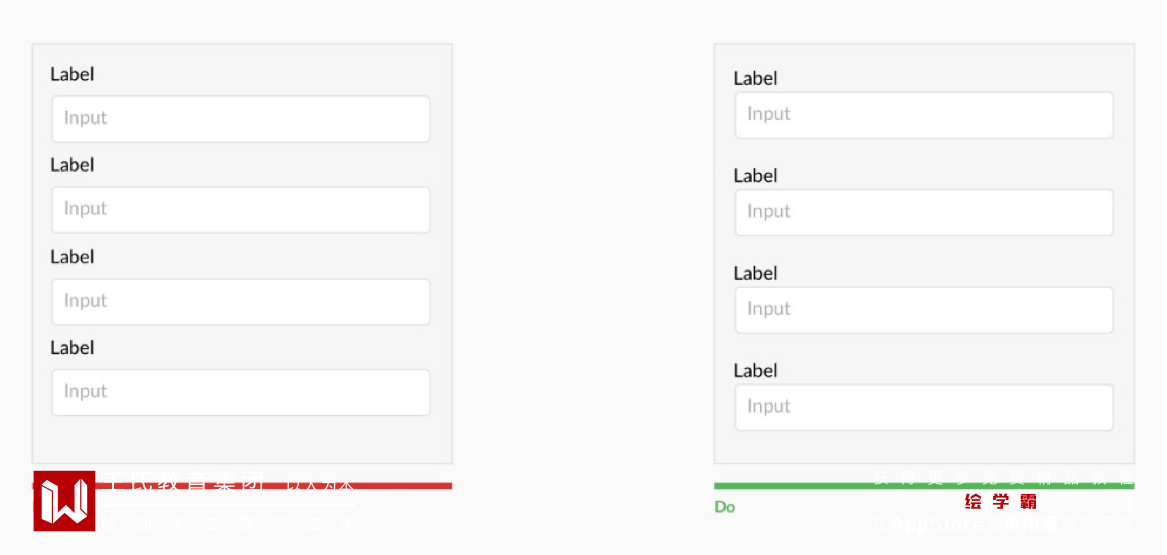
Task: Focus the last Input field in the right form
Action: [x=924, y=407]
